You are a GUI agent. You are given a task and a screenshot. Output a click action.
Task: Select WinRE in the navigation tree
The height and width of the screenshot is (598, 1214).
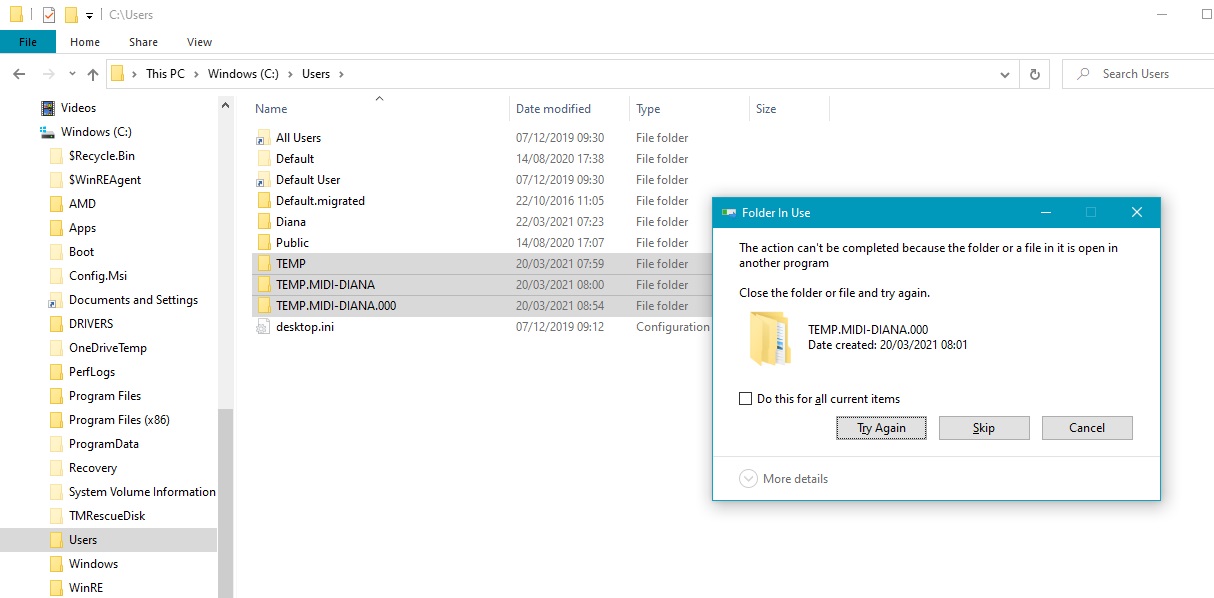click(85, 588)
